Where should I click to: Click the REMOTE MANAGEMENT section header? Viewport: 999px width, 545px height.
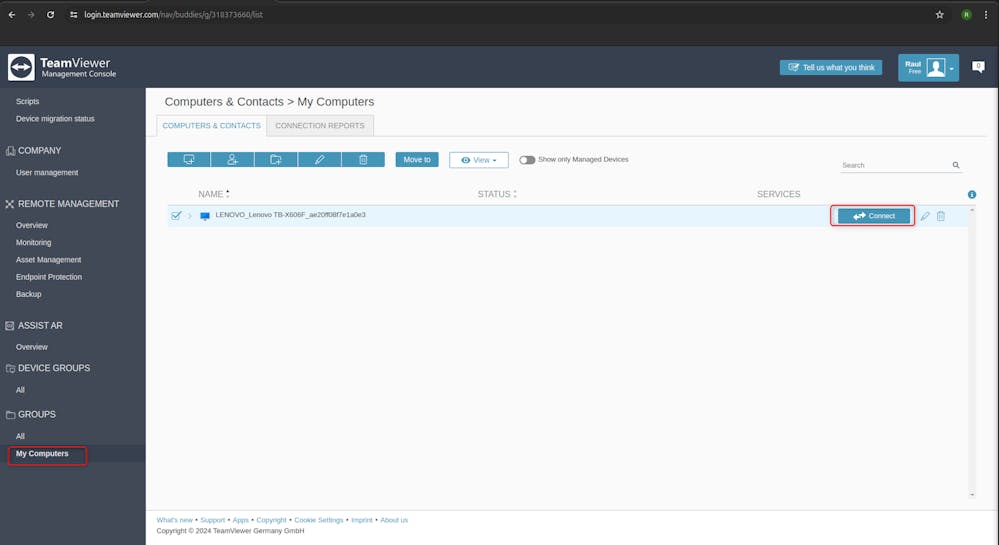tap(68, 204)
